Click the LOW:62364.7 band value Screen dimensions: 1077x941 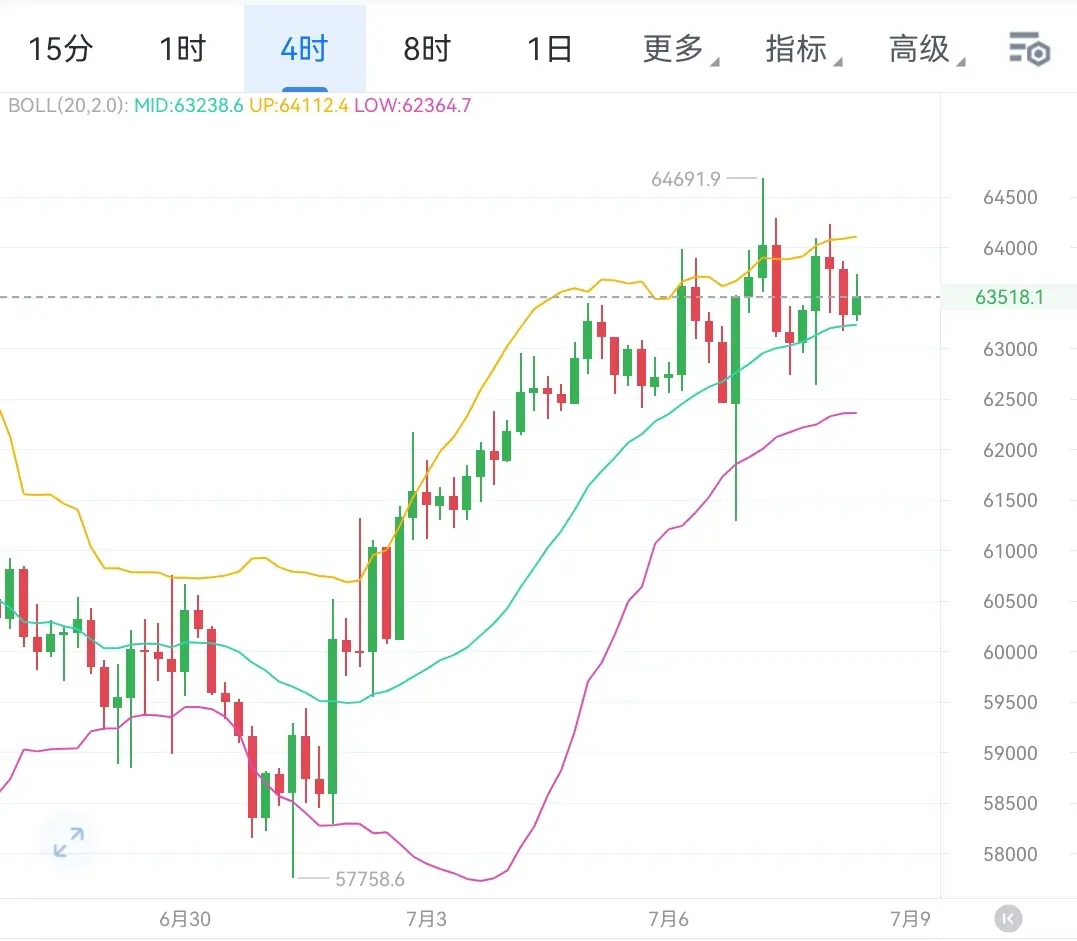click(x=413, y=106)
